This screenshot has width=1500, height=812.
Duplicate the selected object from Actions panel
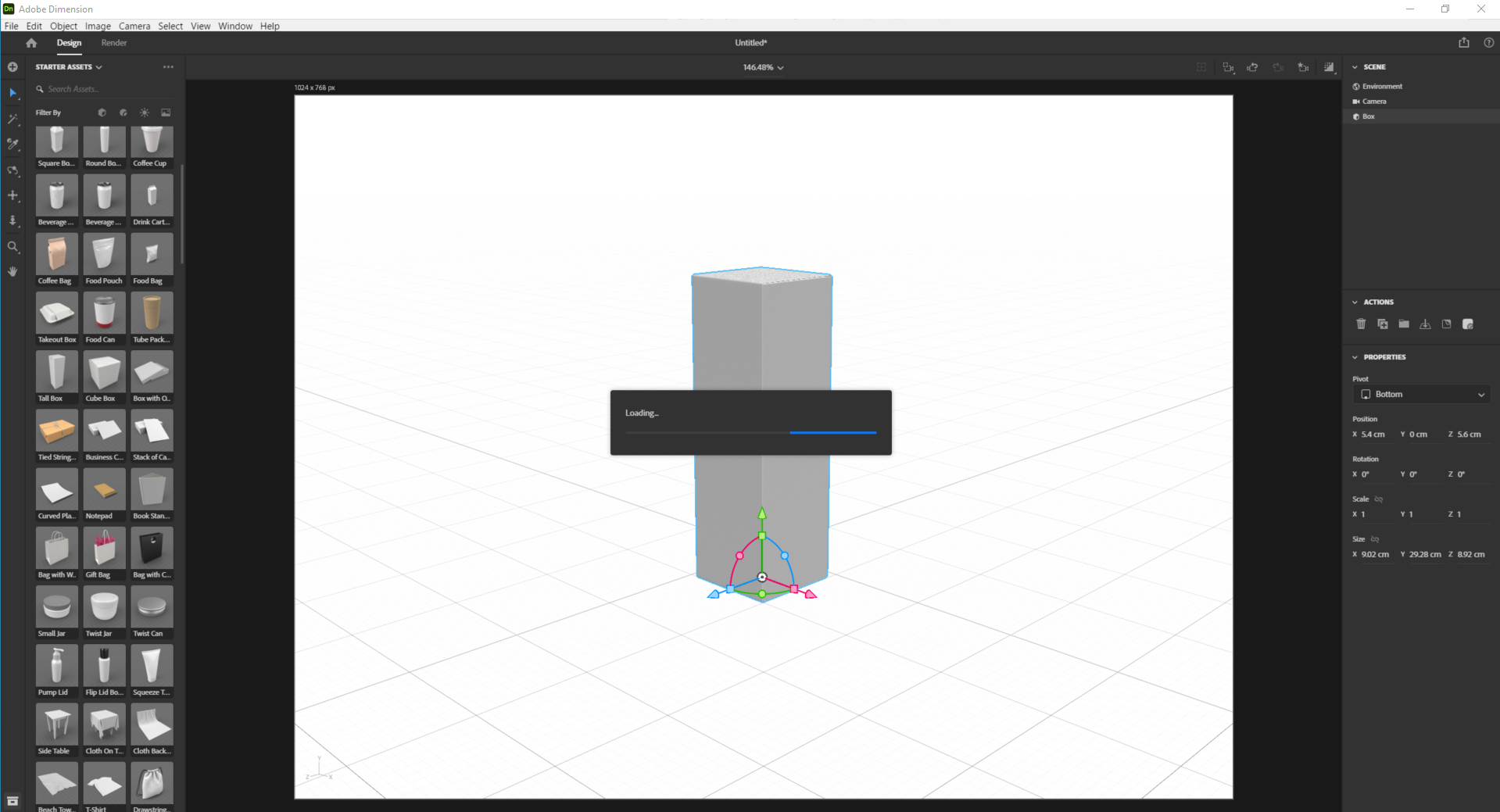(1382, 324)
